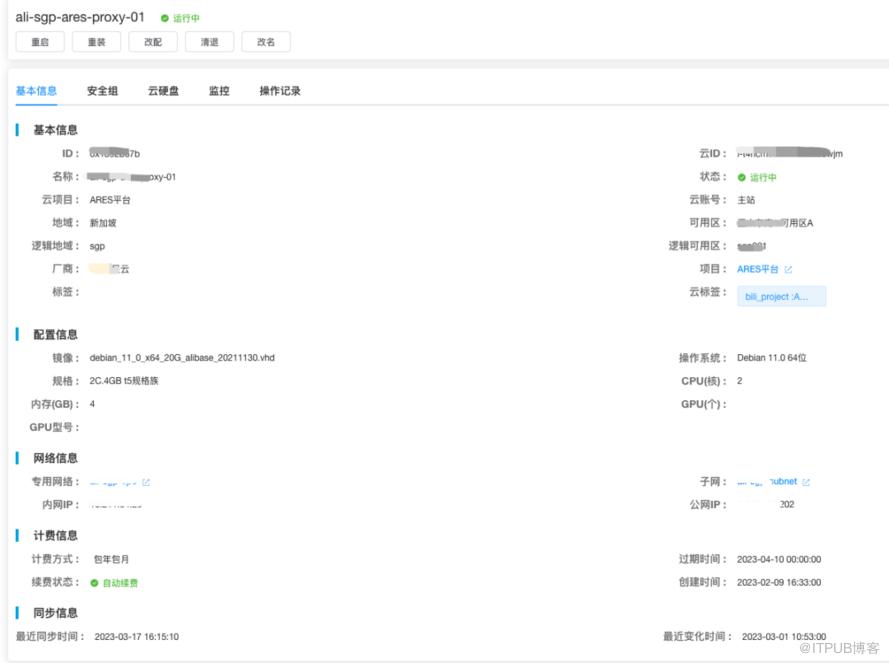
Task: Open the 操作记录 tab
Action: (280, 91)
